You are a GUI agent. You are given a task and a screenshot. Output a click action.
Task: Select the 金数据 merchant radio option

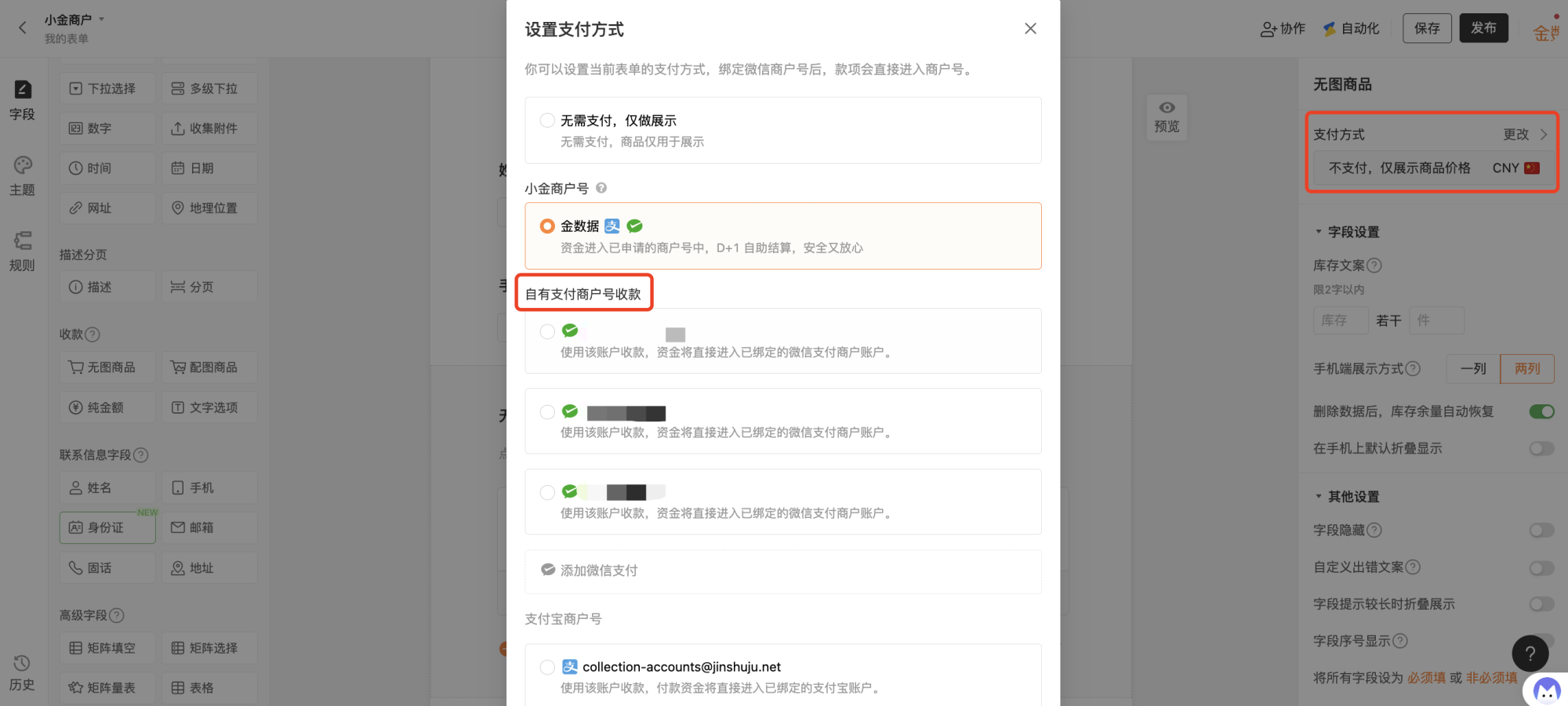(x=547, y=226)
